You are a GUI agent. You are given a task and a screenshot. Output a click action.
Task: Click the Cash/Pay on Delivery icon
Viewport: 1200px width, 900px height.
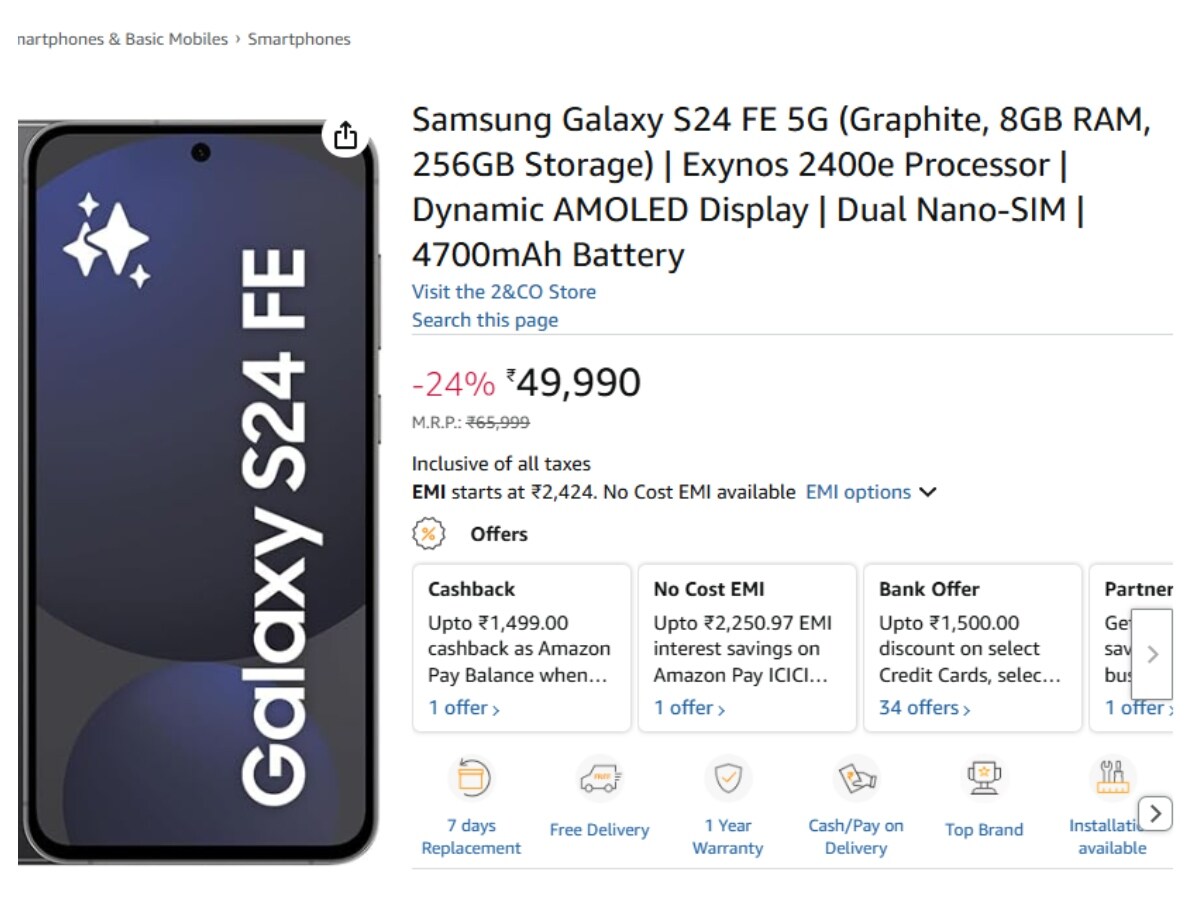point(856,778)
